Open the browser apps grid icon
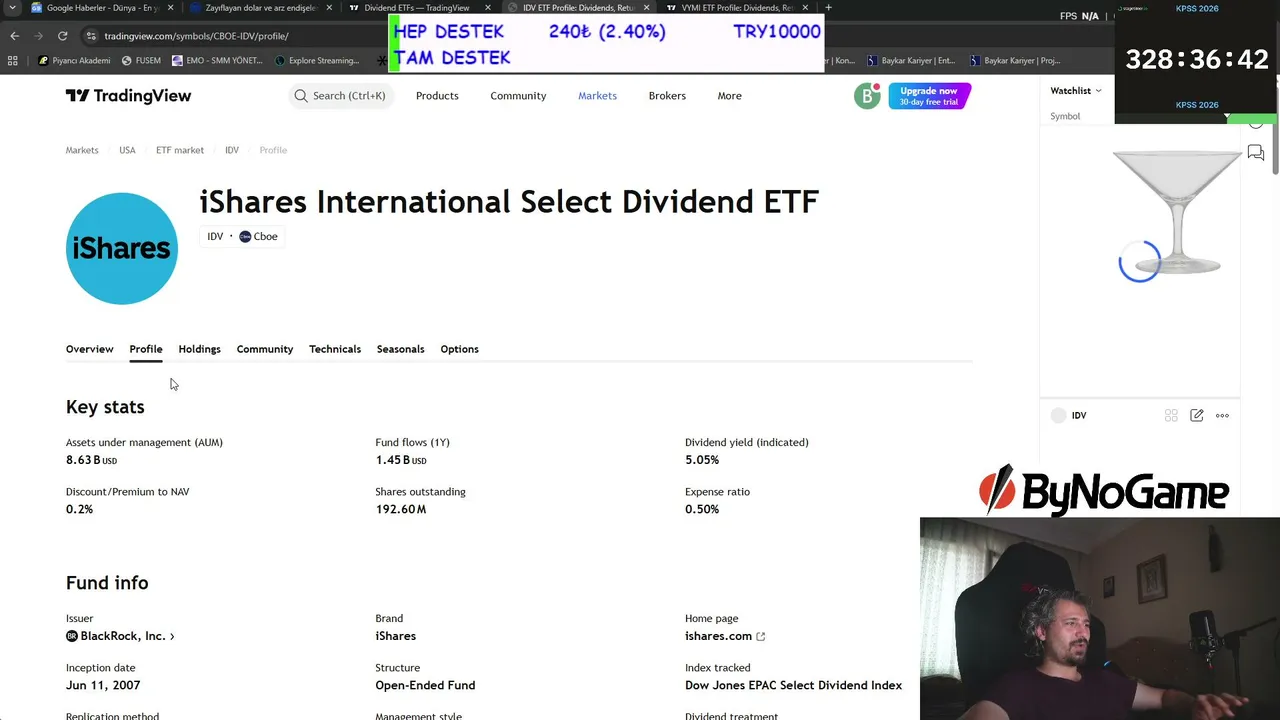This screenshot has width=1280, height=720. pos(14,60)
